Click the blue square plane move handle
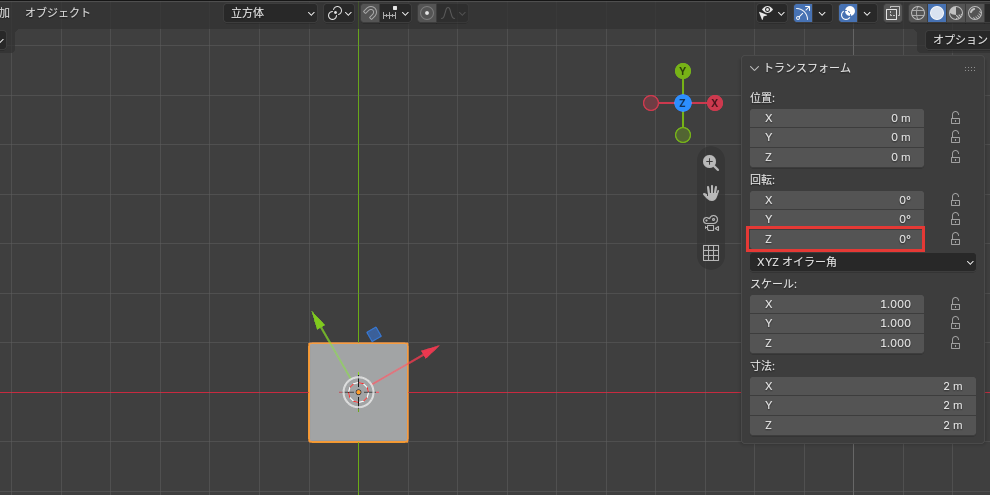 (x=374, y=334)
